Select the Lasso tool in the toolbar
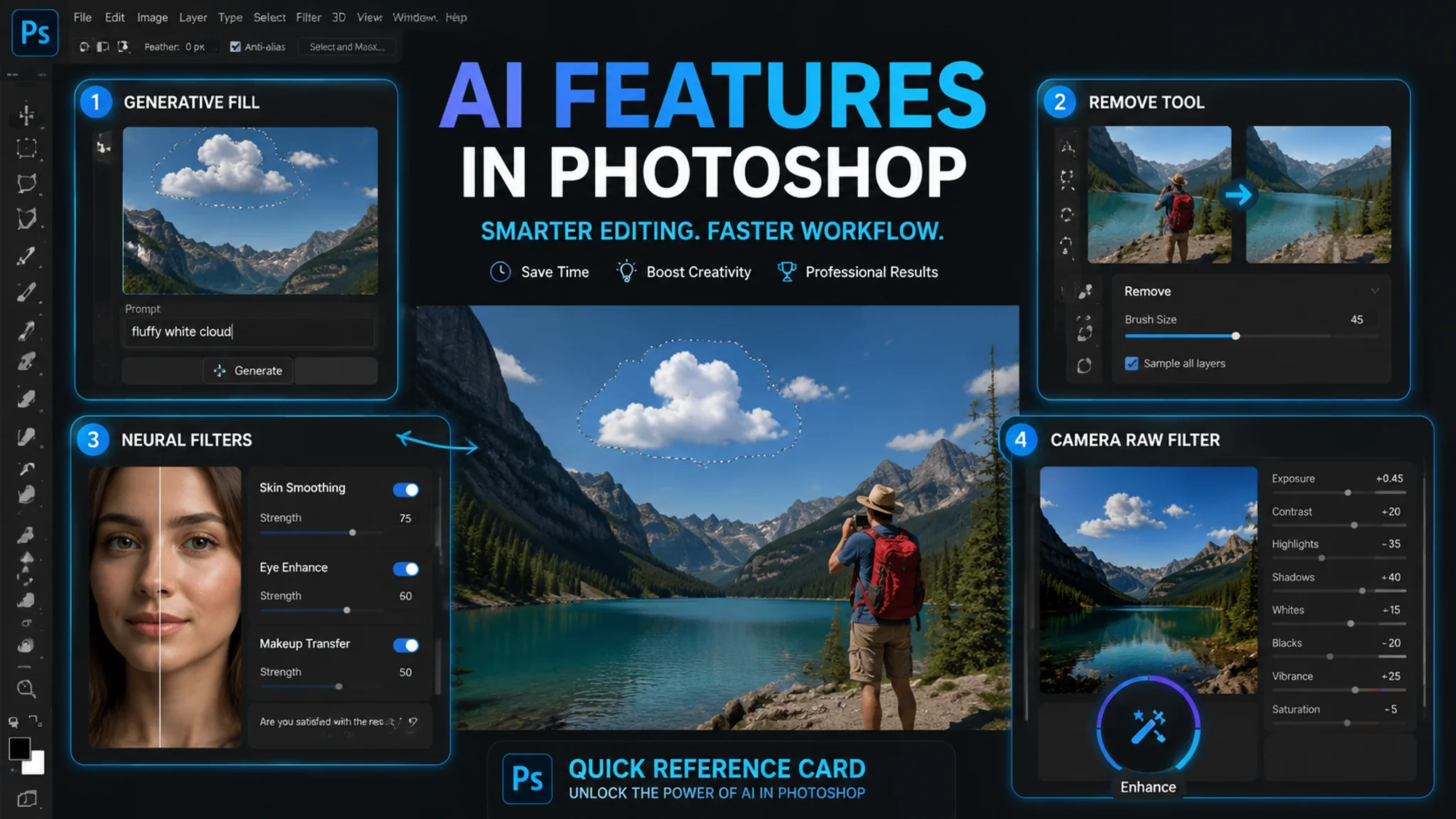This screenshot has width=1456, height=819. click(x=26, y=183)
